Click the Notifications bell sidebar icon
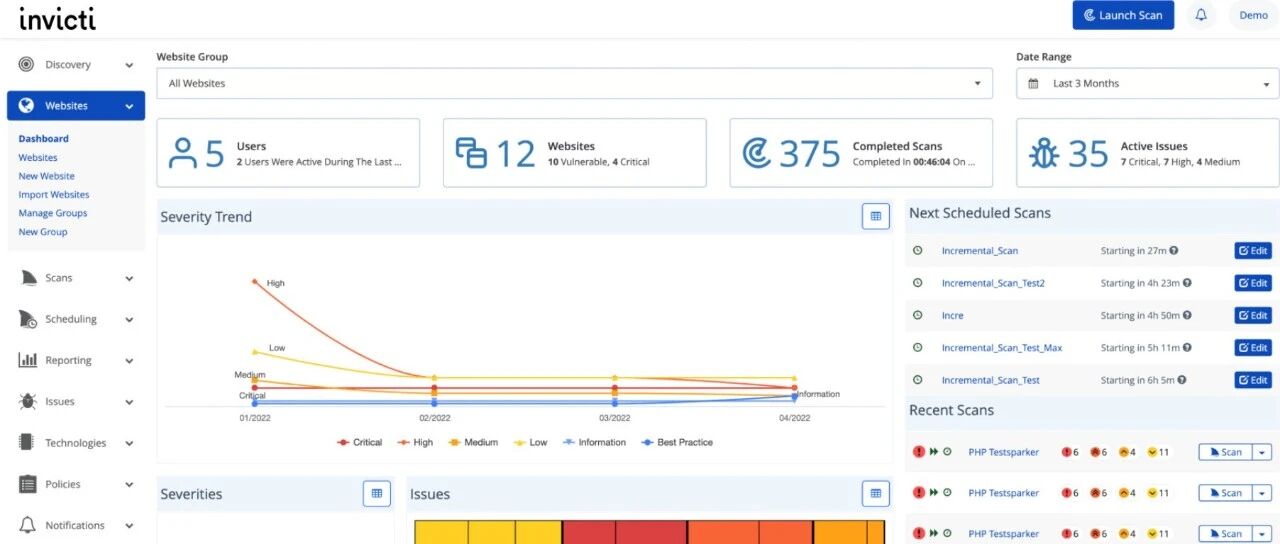This screenshot has width=1280, height=544. (27, 525)
